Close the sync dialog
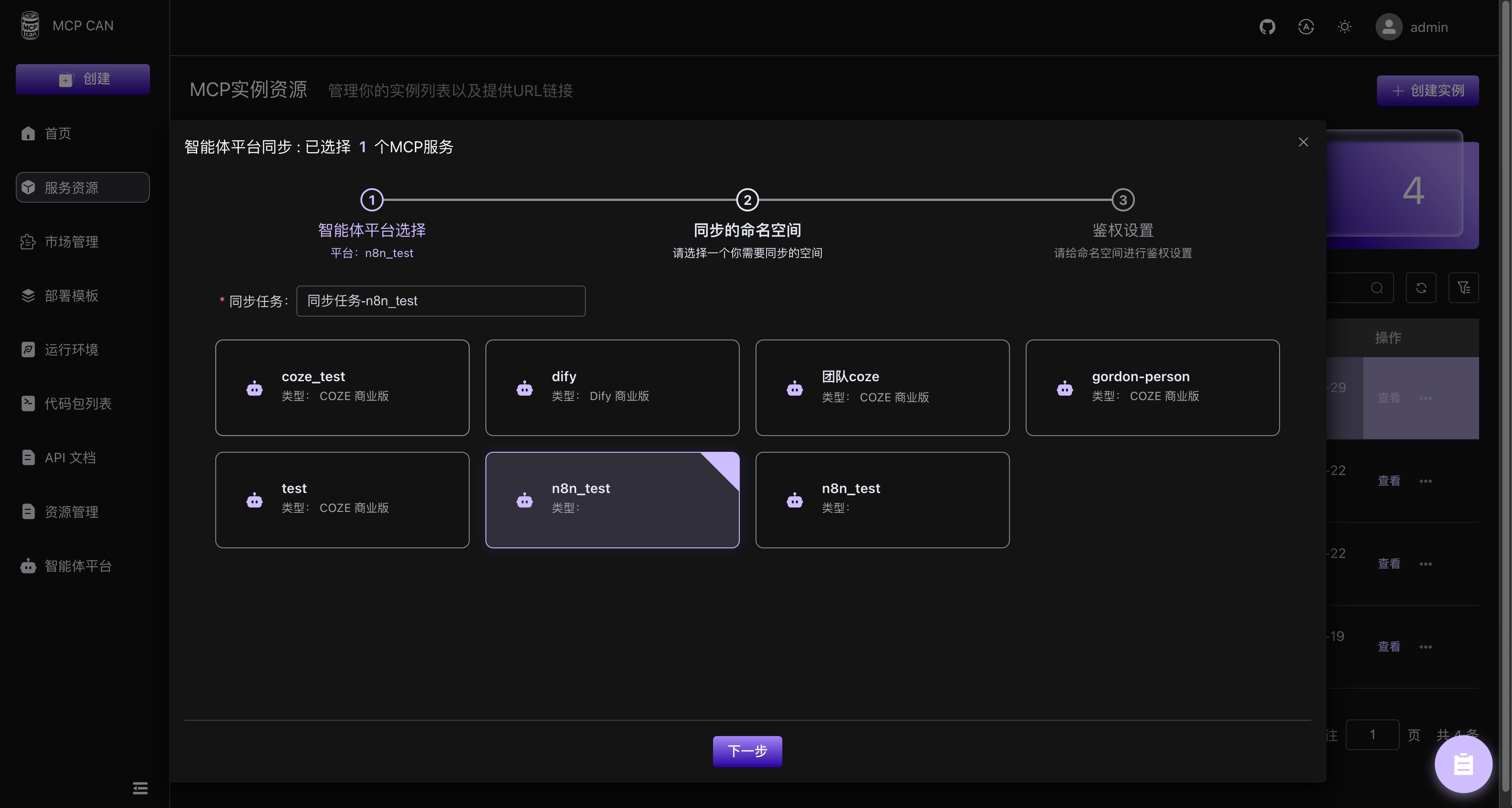The image size is (1512, 808). (1303, 142)
